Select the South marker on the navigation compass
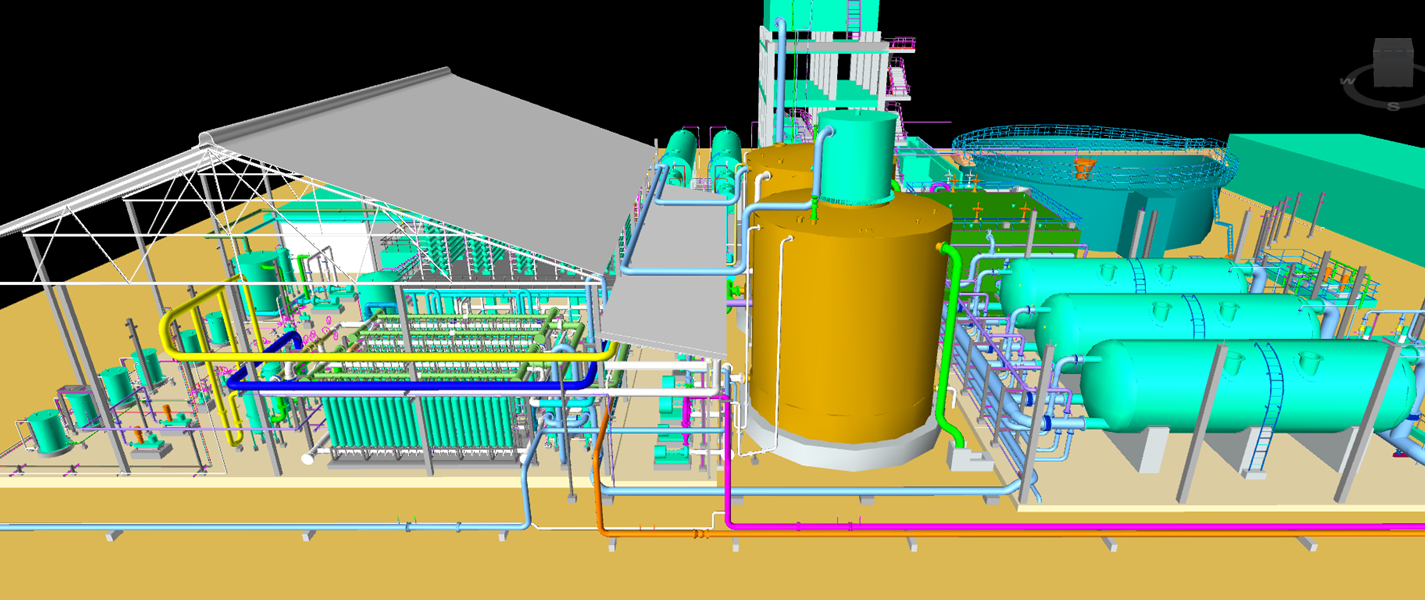The image size is (1425, 600). click(1393, 105)
